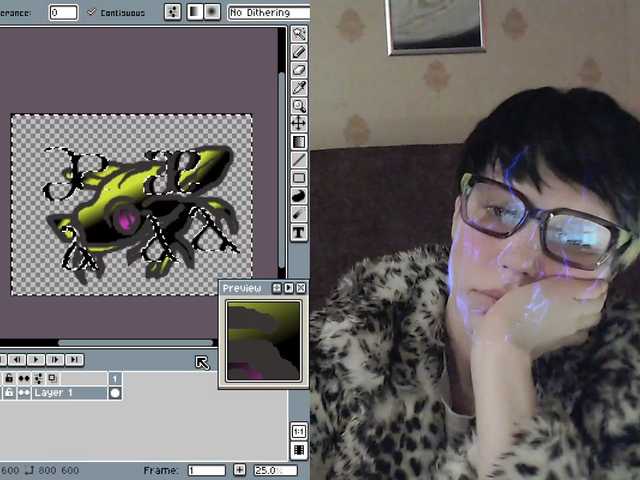
Task: Open the No Dithering dropdown
Action: (268, 12)
